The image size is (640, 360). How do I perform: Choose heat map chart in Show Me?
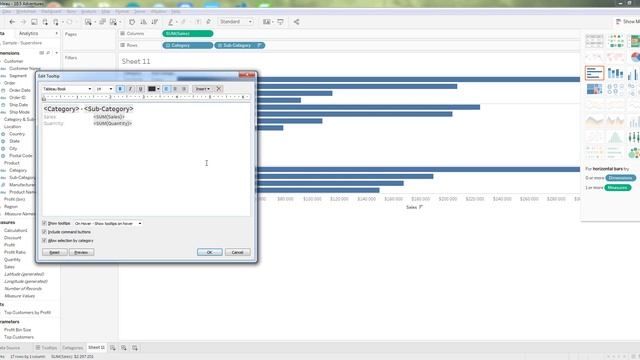(x=615, y=41)
